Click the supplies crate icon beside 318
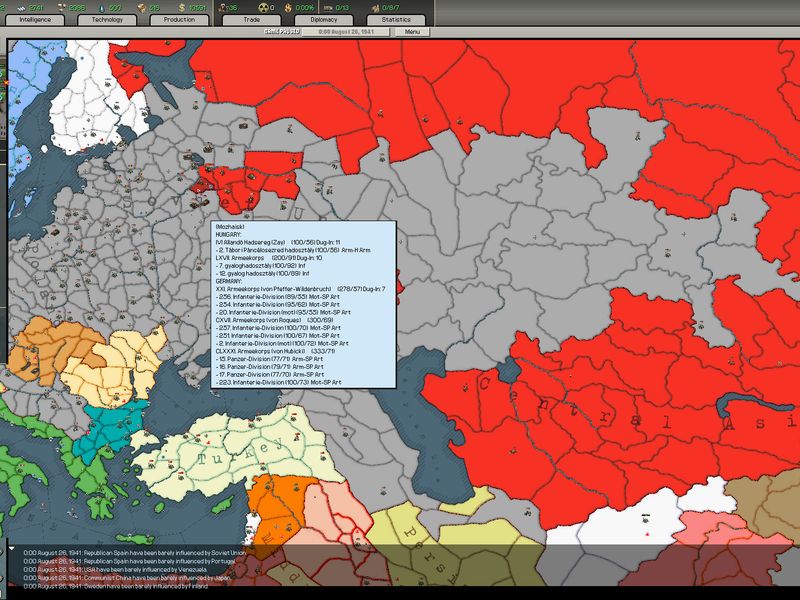 [x=142, y=8]
